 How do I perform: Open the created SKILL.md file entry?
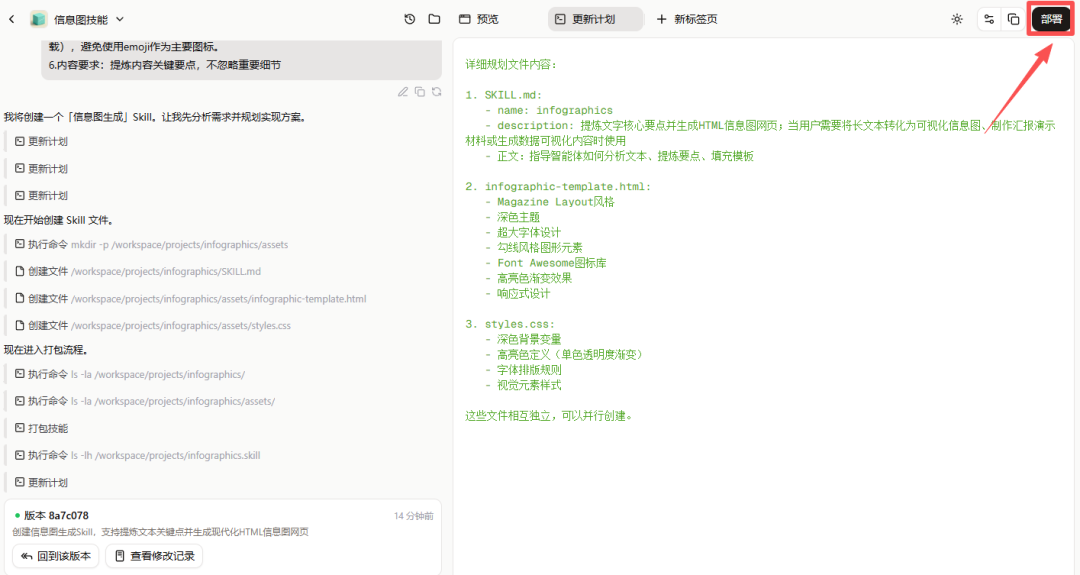pyautogui.click(x=138, y=271)
